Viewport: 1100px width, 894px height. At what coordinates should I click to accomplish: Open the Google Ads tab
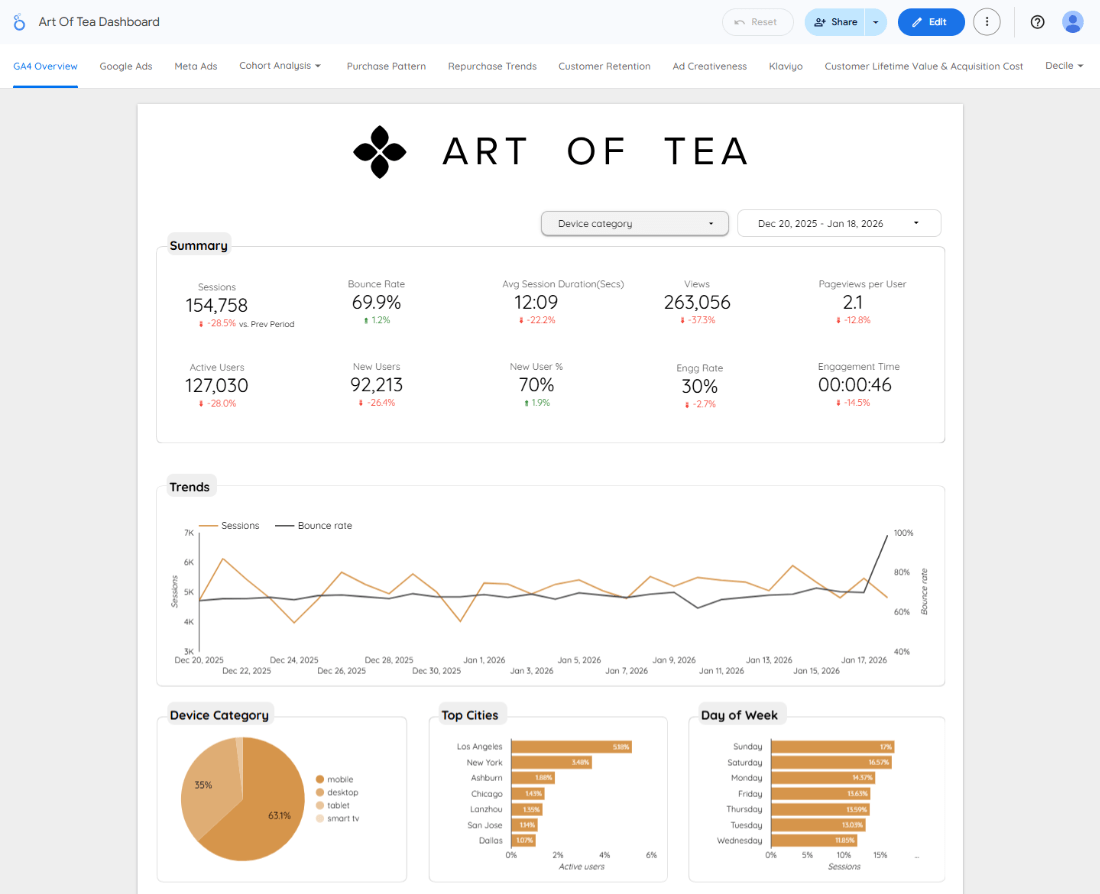click(x=126, y=66)
